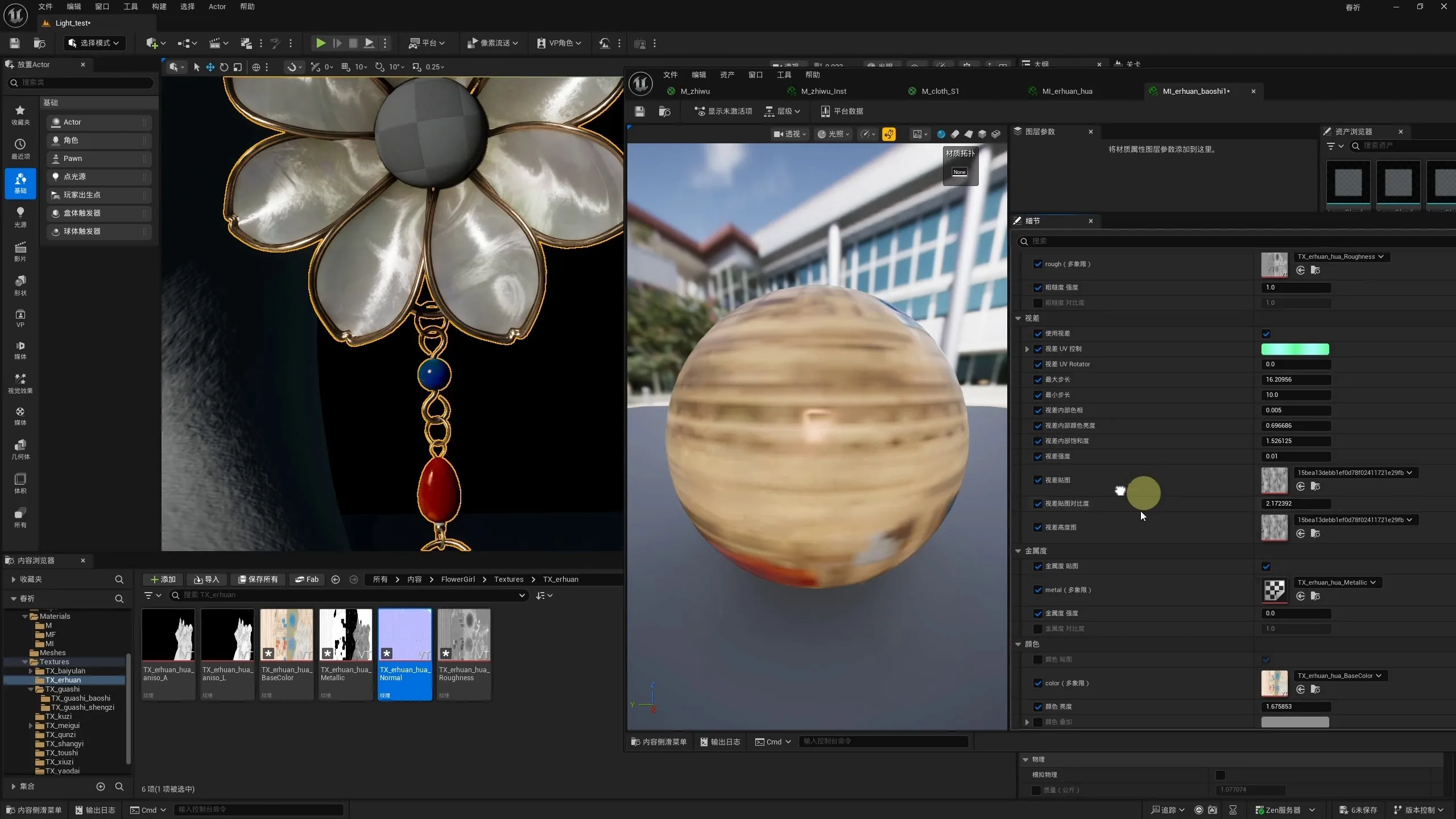
Task: Uncheck the 最大步长 override checkbox
Action: click(x=1038, y=380)
